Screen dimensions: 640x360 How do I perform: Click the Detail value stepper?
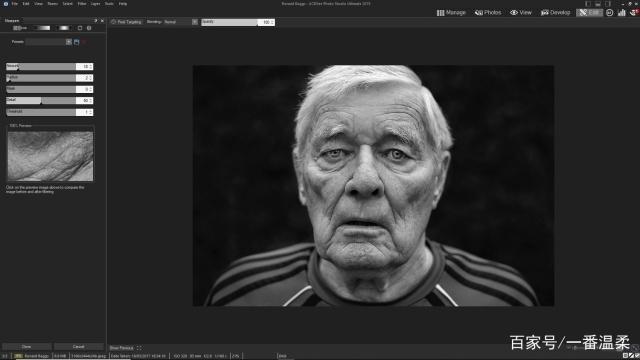click(91, 100)
